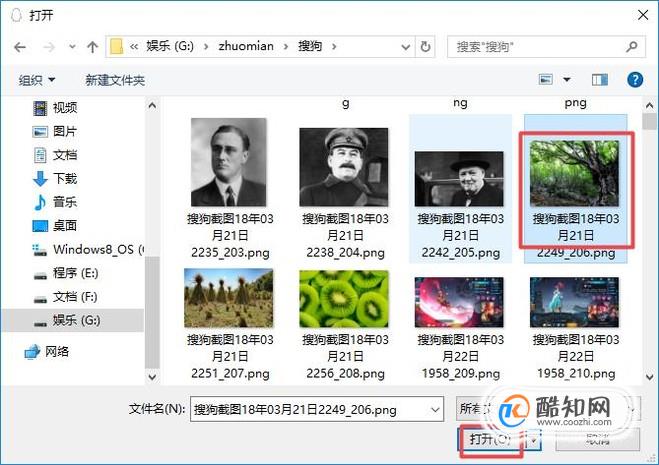Screen dimensions: 659x465
Task: Click the 音乐 note icon
Action: (x=40, y=202)
